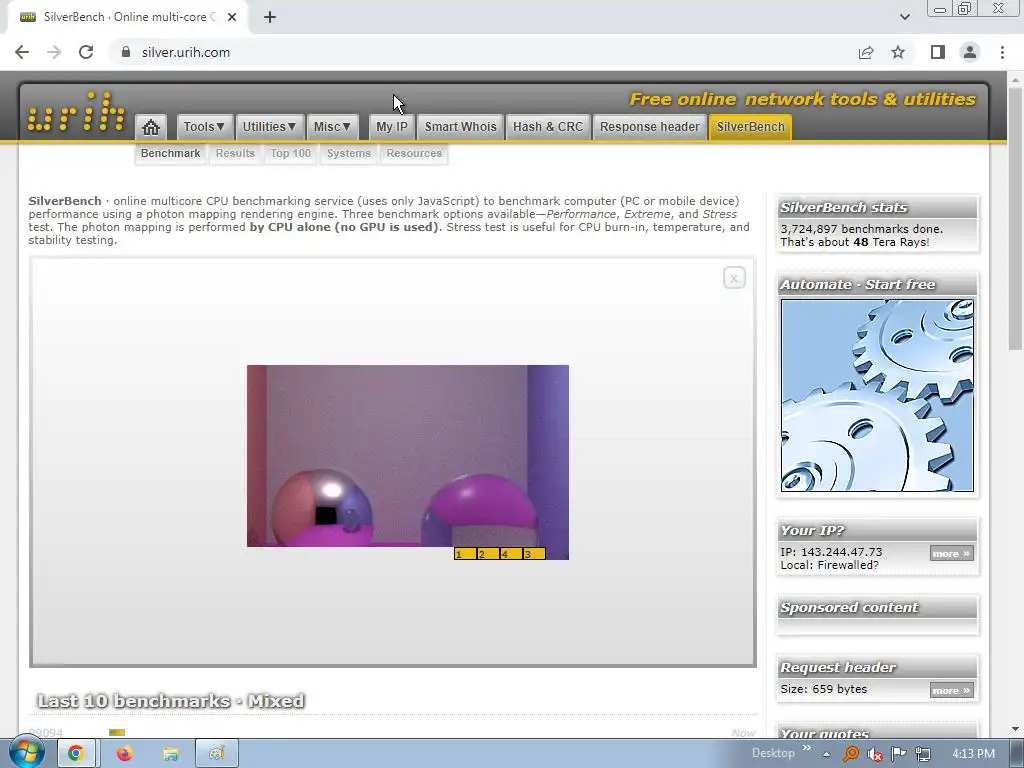The width and height of the screenshot is (1024, 768).
Task: Open the My IP tab
Action: click(x=392, y=127)
